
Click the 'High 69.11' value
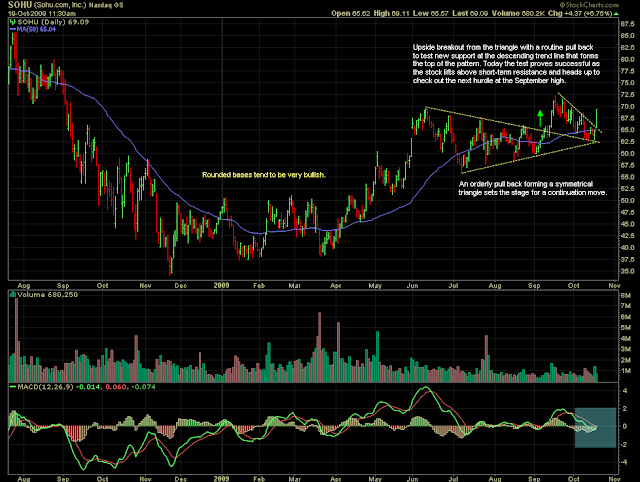click(391, 13)
